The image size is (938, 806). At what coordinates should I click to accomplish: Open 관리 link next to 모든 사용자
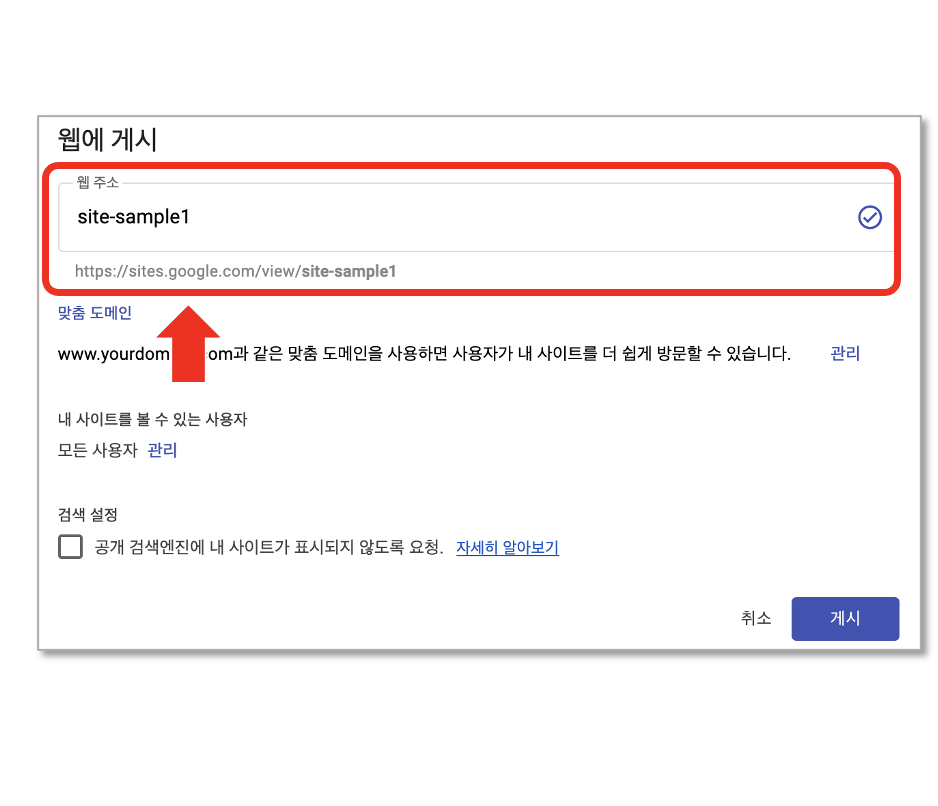[162, 450]
